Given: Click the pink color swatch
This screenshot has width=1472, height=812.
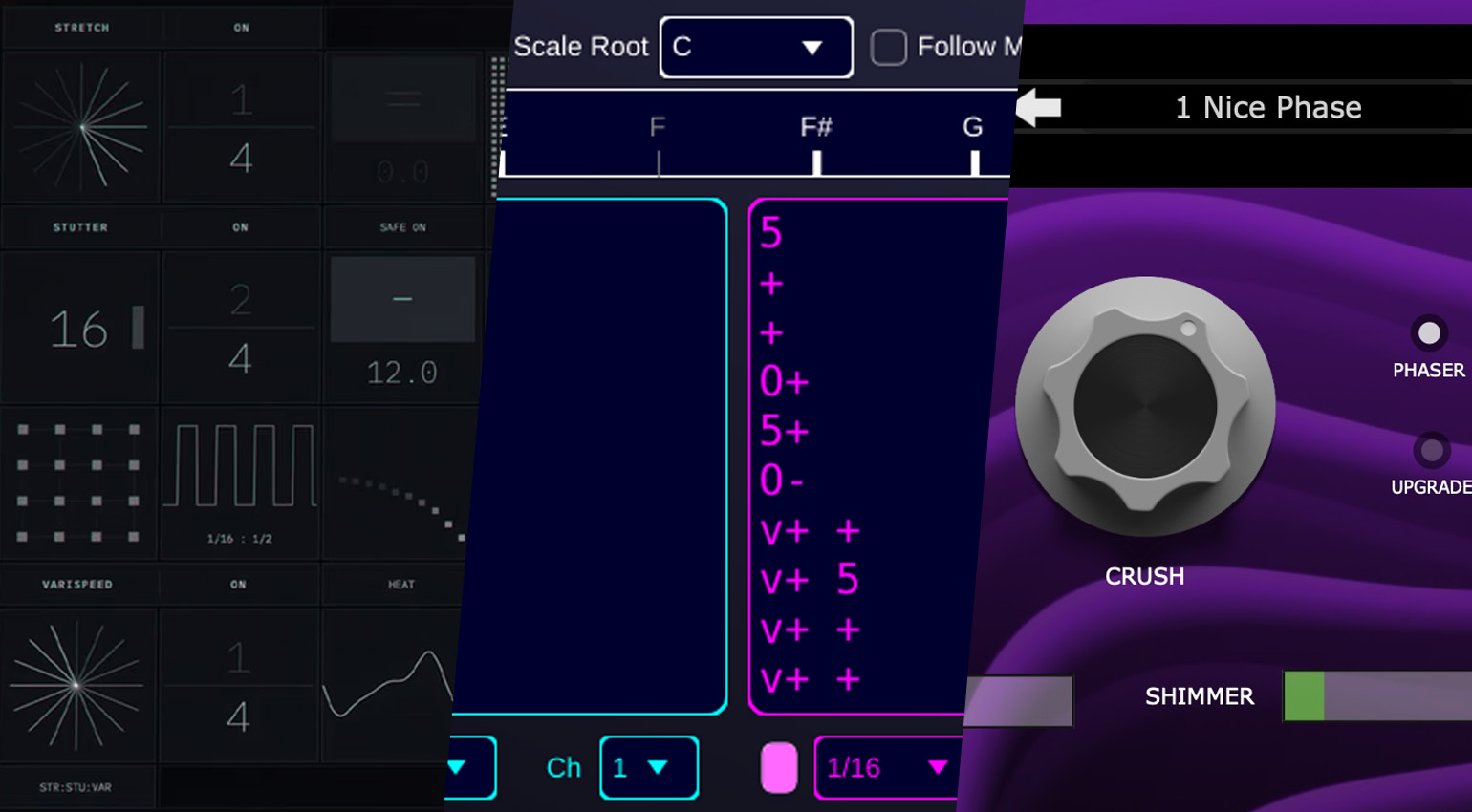Looking at the screenshot, I should click(779, 767).
